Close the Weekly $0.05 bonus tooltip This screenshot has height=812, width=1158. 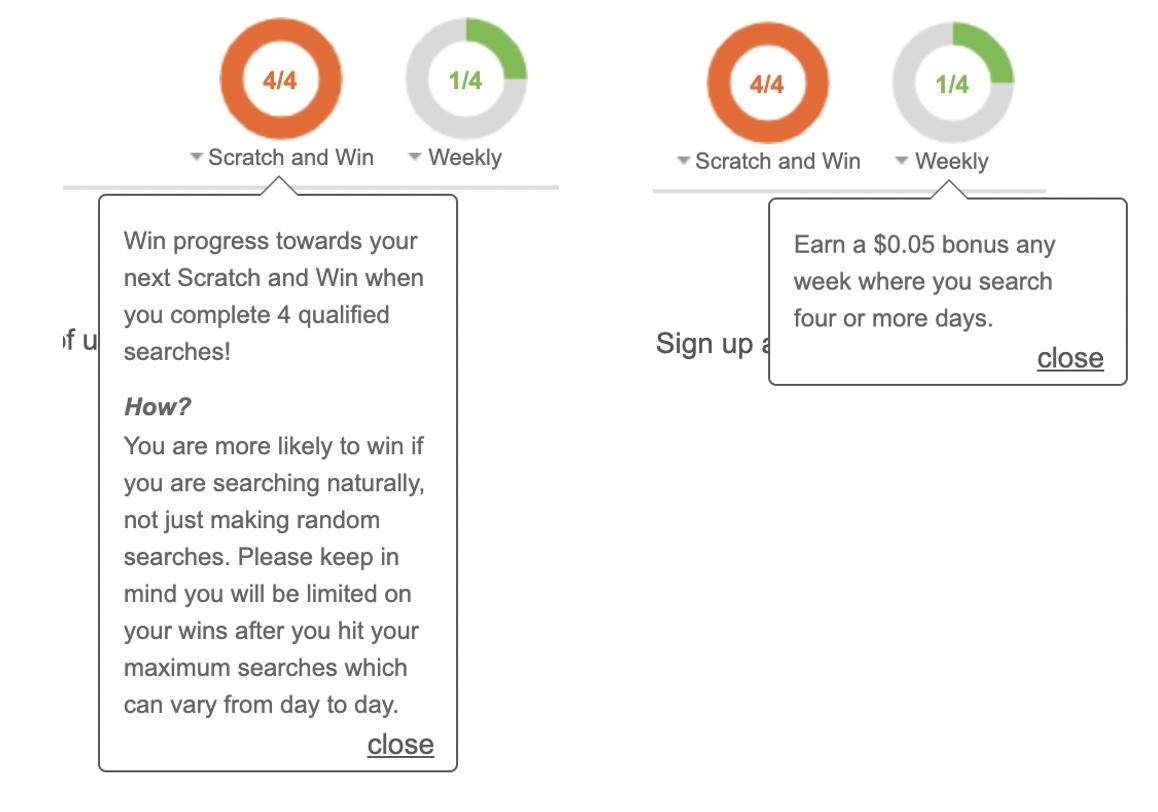point(1070,358)
